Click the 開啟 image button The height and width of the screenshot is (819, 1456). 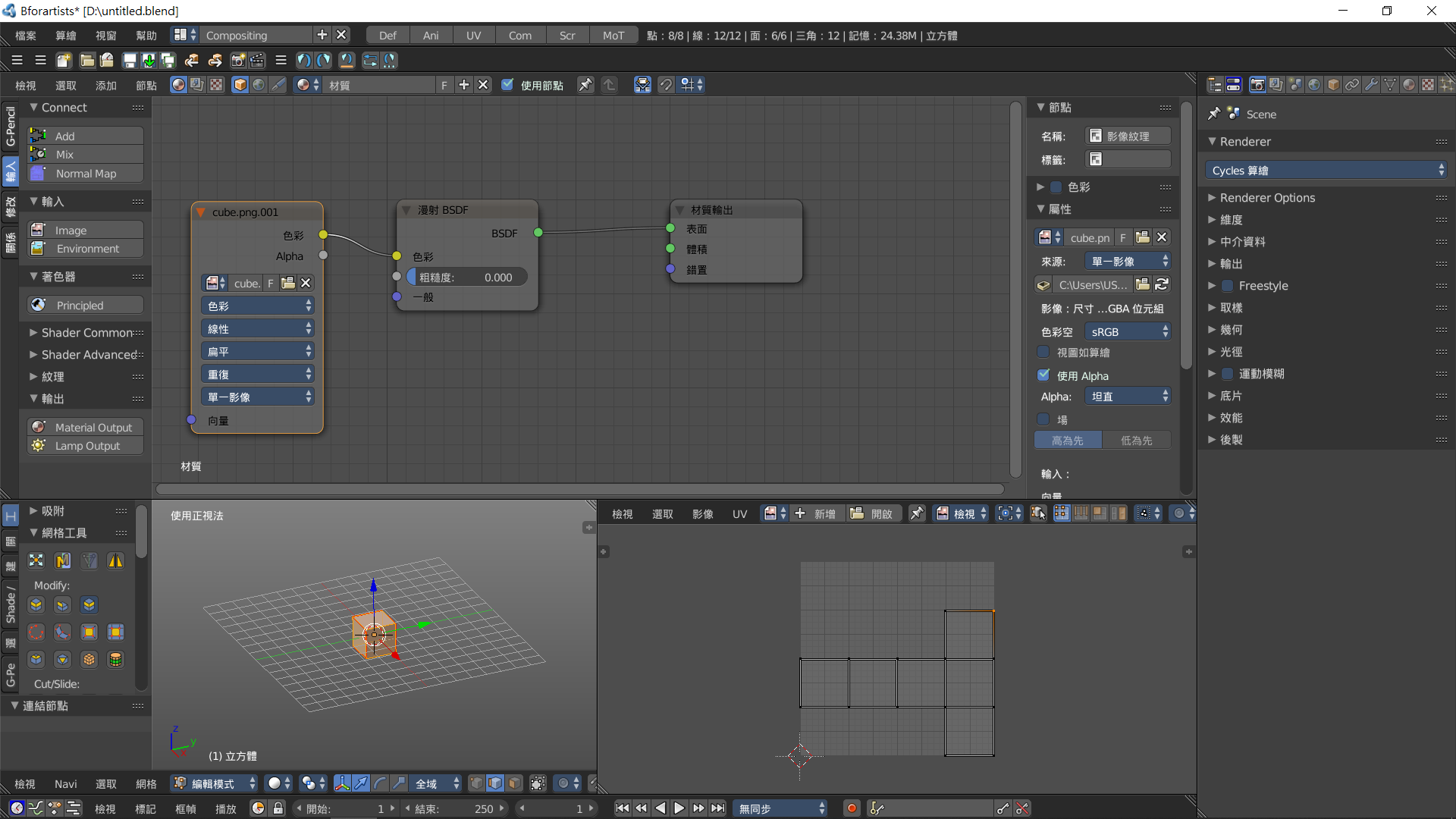(x=871, y=514)
